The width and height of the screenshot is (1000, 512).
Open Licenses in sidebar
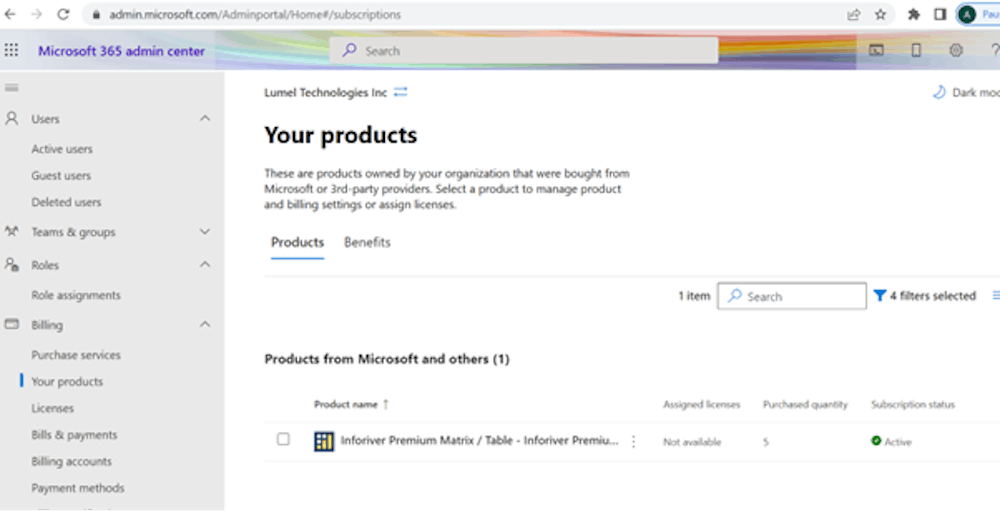(52, 408)
